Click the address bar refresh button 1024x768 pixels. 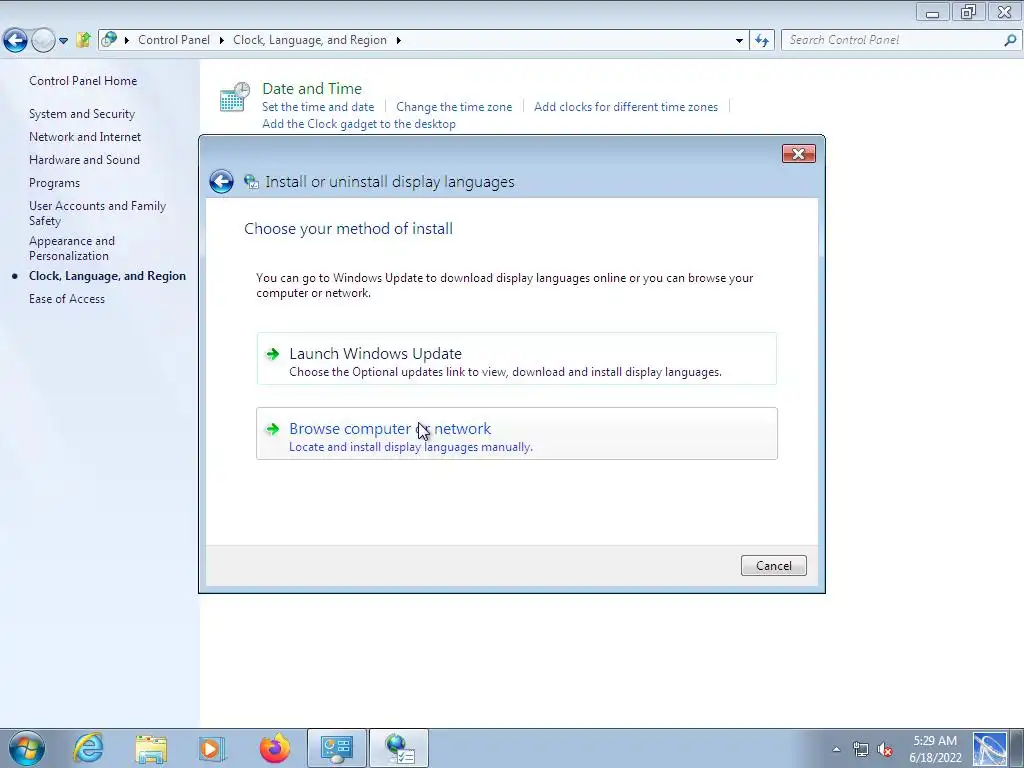click(x=761, y=40)
